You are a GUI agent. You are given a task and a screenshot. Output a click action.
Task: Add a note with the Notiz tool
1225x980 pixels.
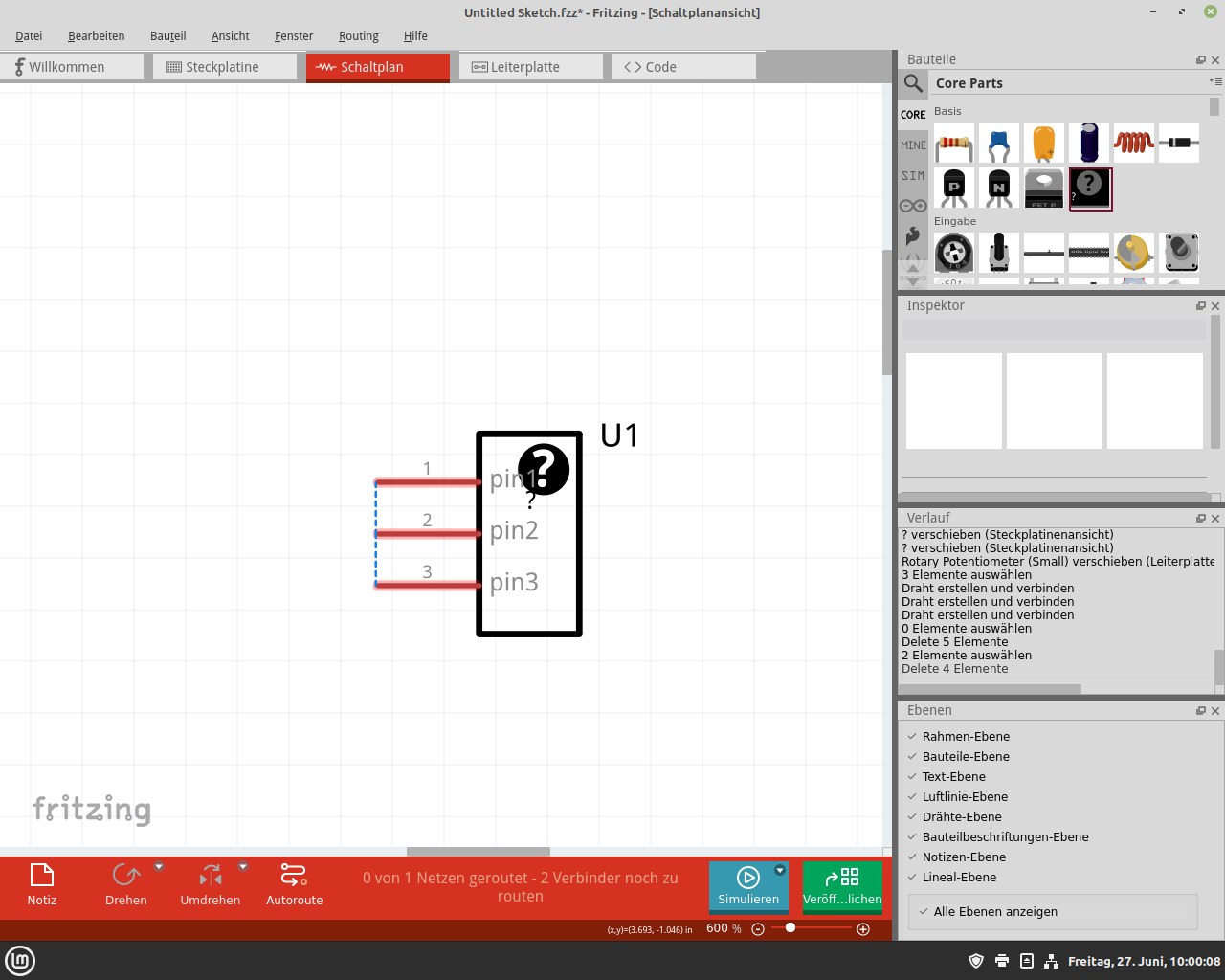coord(42,885)
